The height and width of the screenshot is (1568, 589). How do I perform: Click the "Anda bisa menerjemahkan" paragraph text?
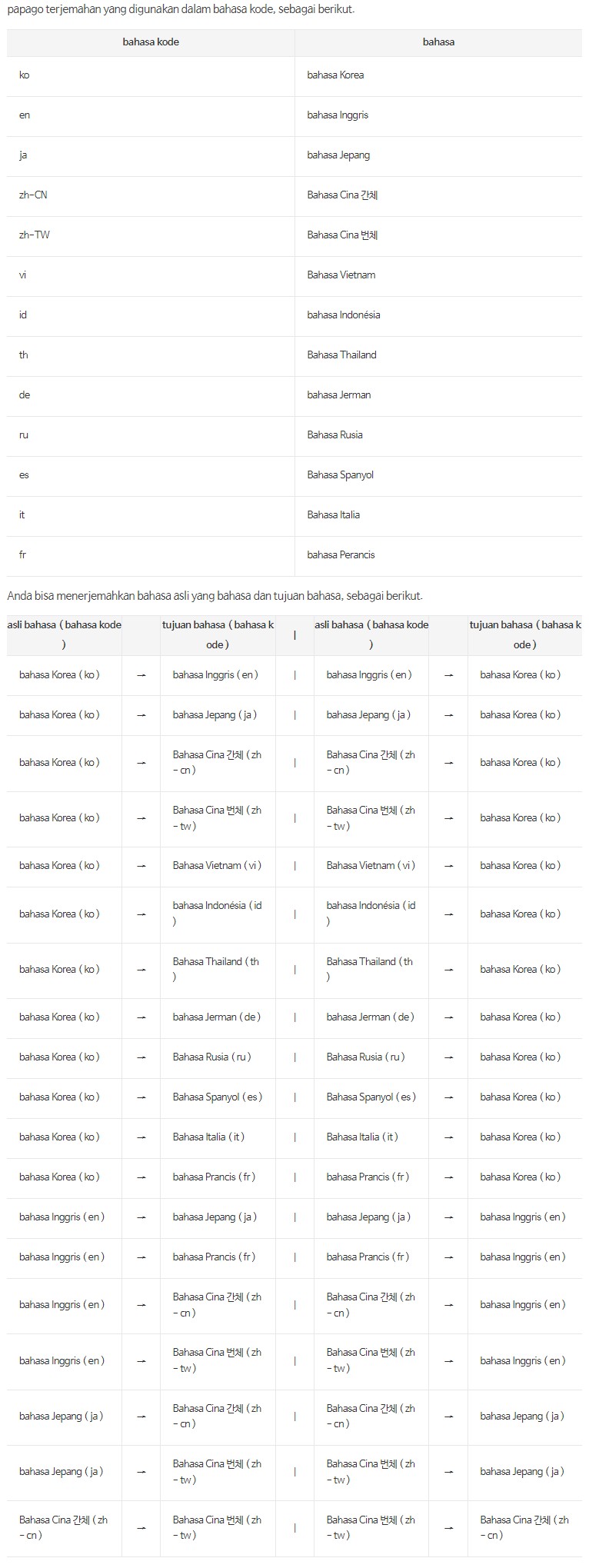coord(215,596)
